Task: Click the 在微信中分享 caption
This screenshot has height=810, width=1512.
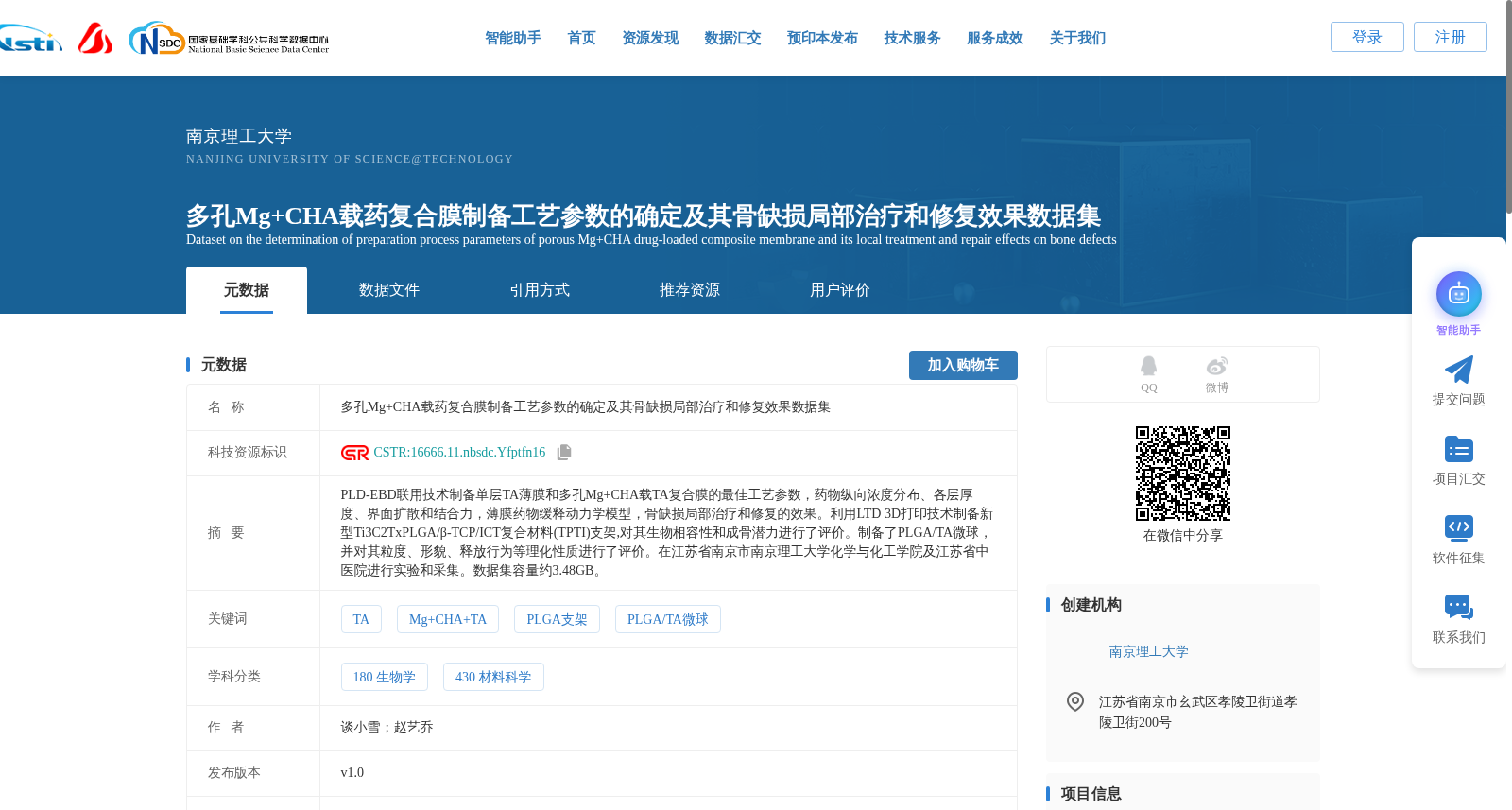Action: 1182,535
